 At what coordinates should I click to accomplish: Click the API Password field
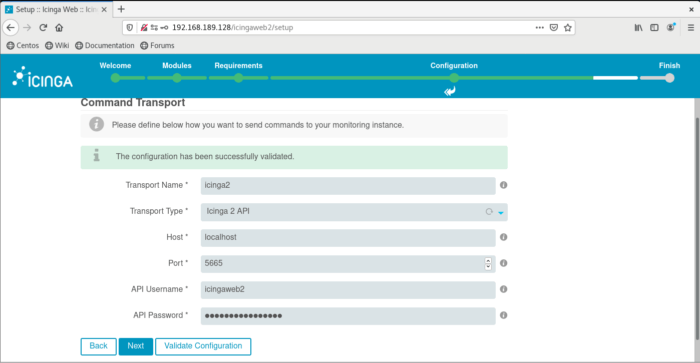(x=348, y=316)
